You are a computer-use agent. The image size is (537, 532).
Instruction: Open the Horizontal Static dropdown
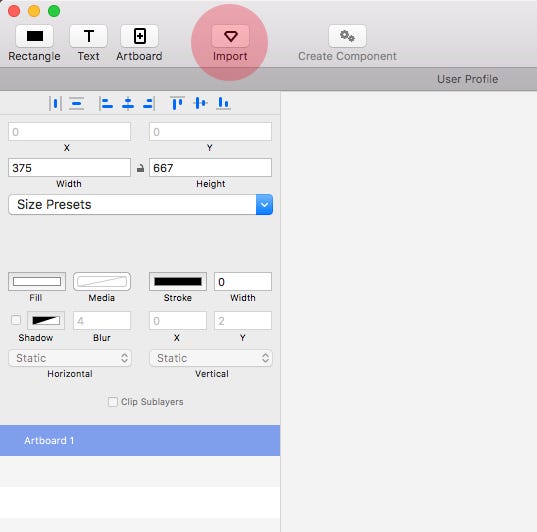[x=70, y=358]
